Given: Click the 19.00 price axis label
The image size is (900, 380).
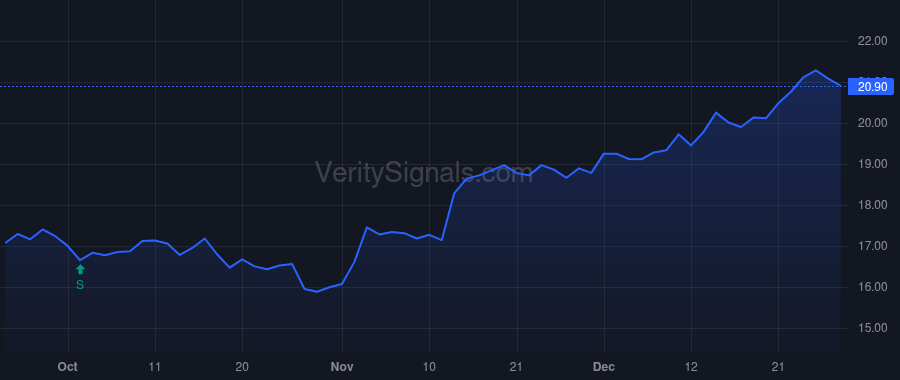Looking at the screenshot, I should pyautogui.click(x=872, y=164).
